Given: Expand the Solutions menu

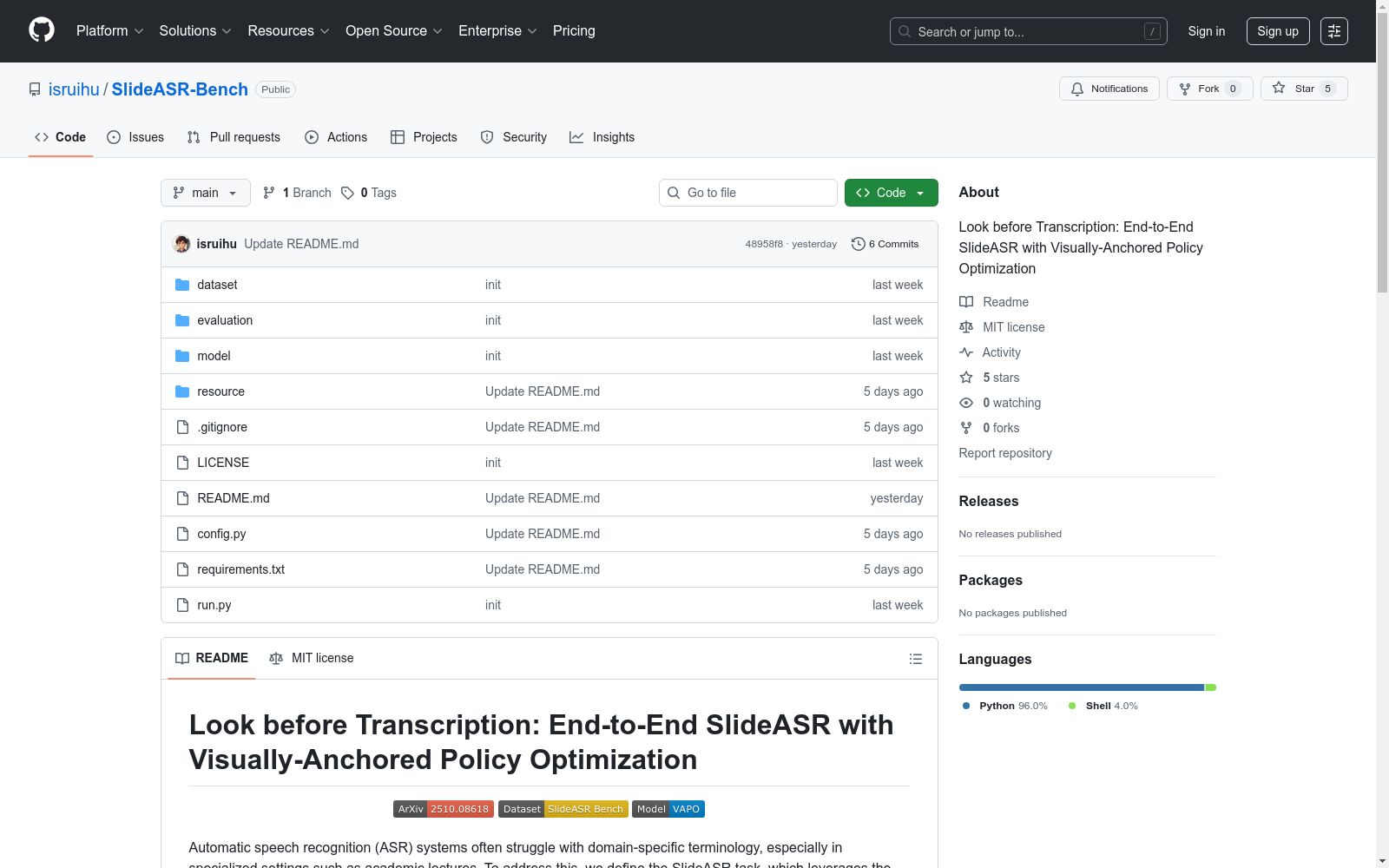Looking at the screenshot, I should click(x=195, y=31).
